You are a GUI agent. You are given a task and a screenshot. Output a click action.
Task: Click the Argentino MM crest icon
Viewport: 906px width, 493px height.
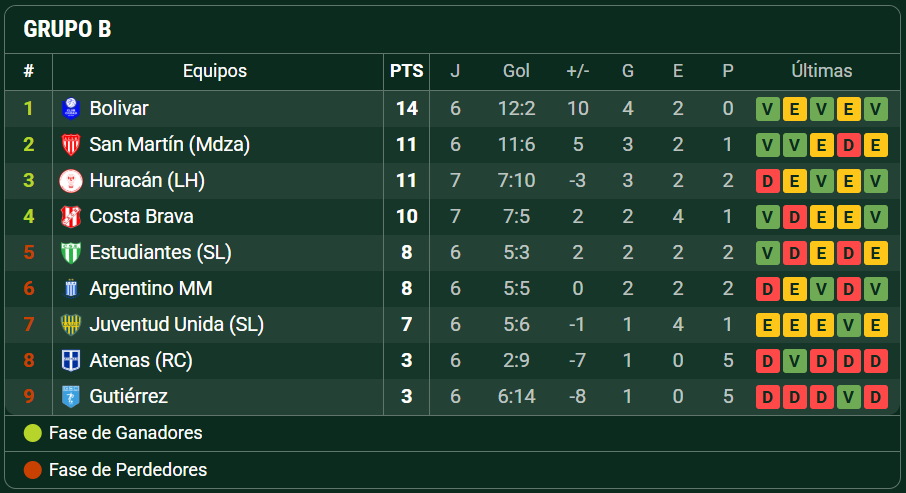point(70,288)
